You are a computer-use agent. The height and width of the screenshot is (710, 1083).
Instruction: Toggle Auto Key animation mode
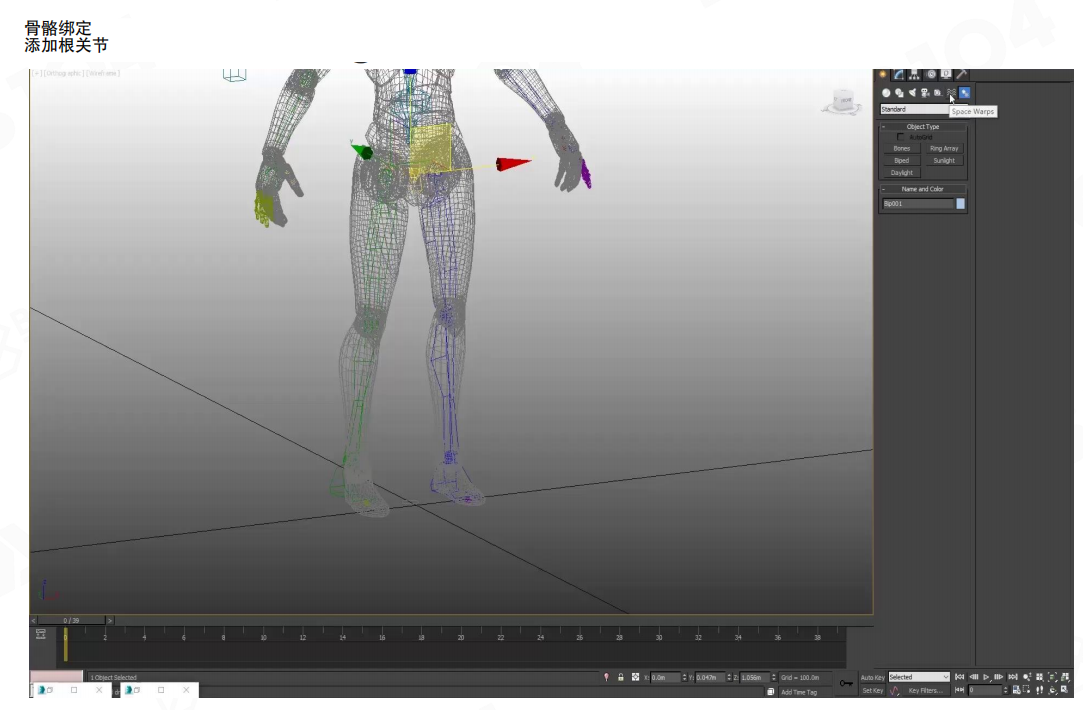coord(872,677)
